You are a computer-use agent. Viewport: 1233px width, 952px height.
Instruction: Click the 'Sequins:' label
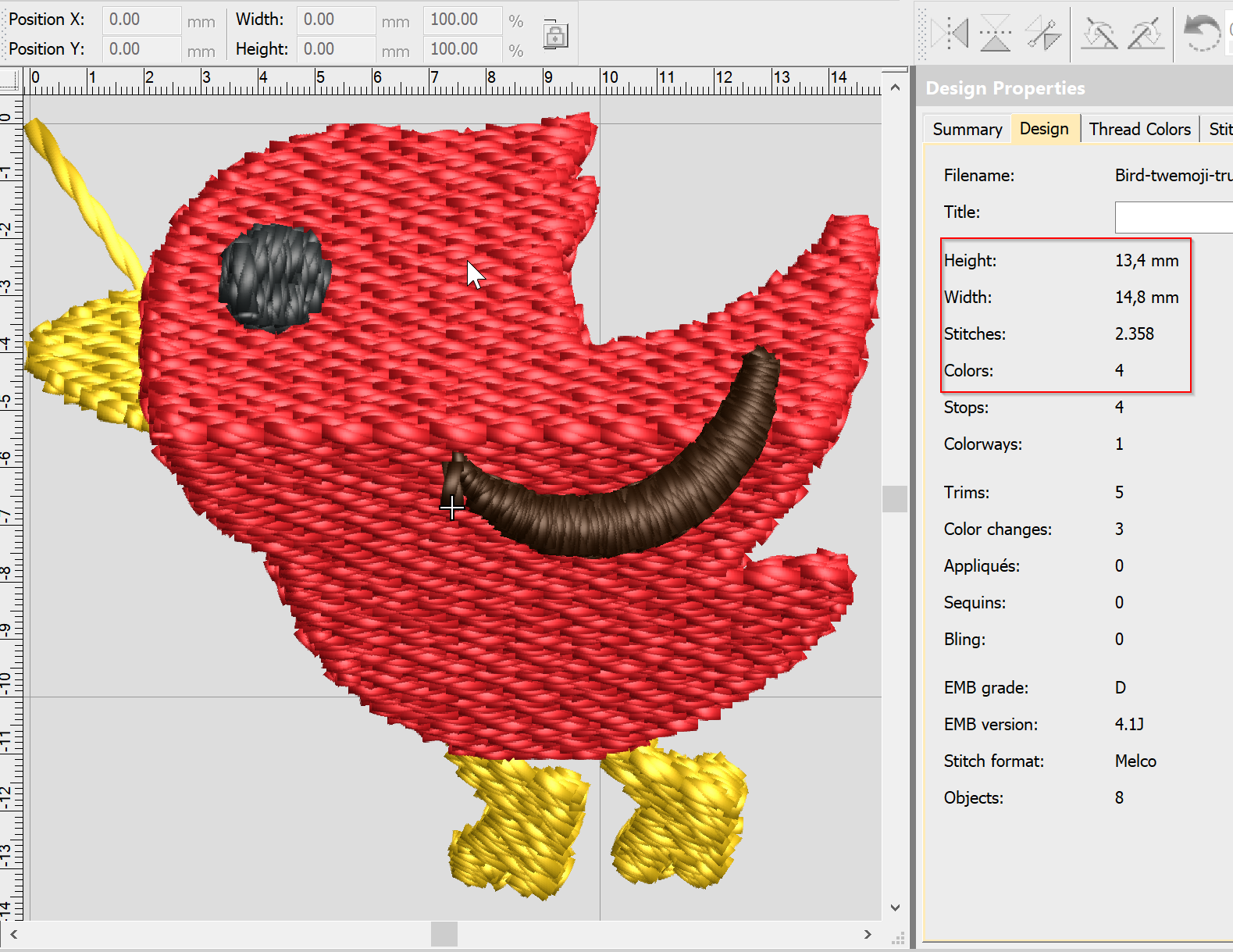(975, 603)
